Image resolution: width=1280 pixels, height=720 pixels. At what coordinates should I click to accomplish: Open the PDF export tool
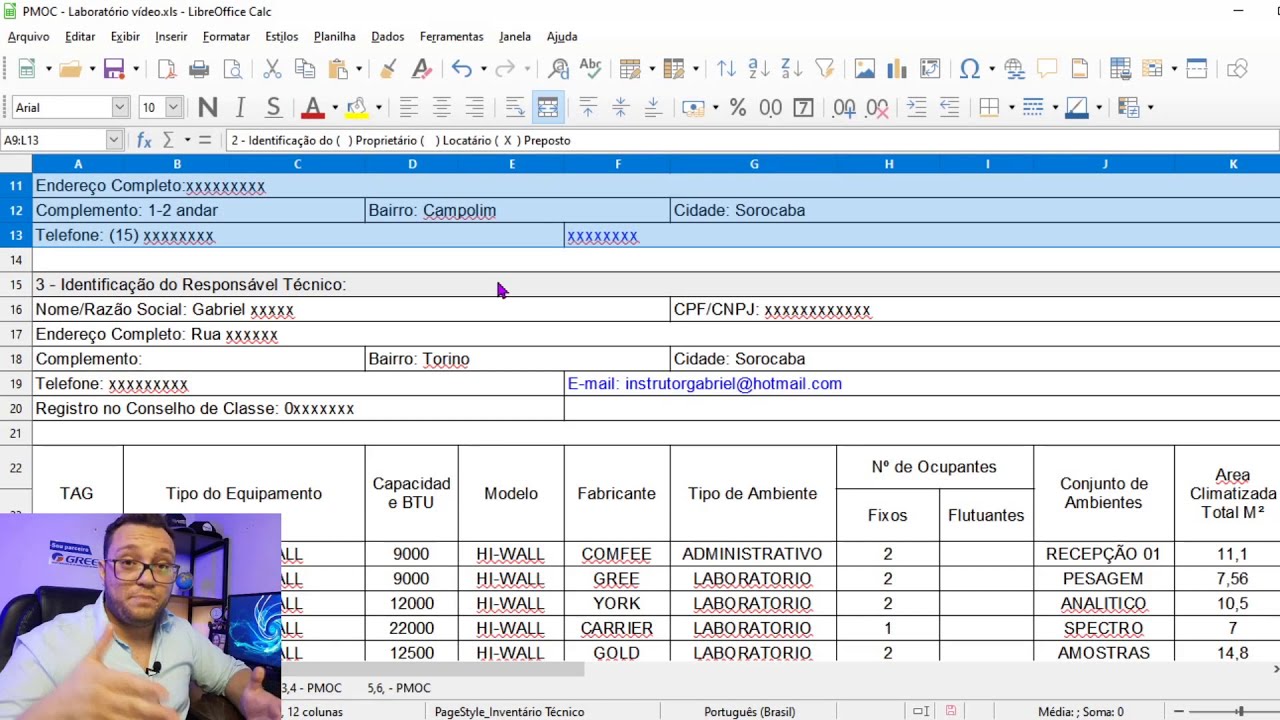(x=167, y=69)
